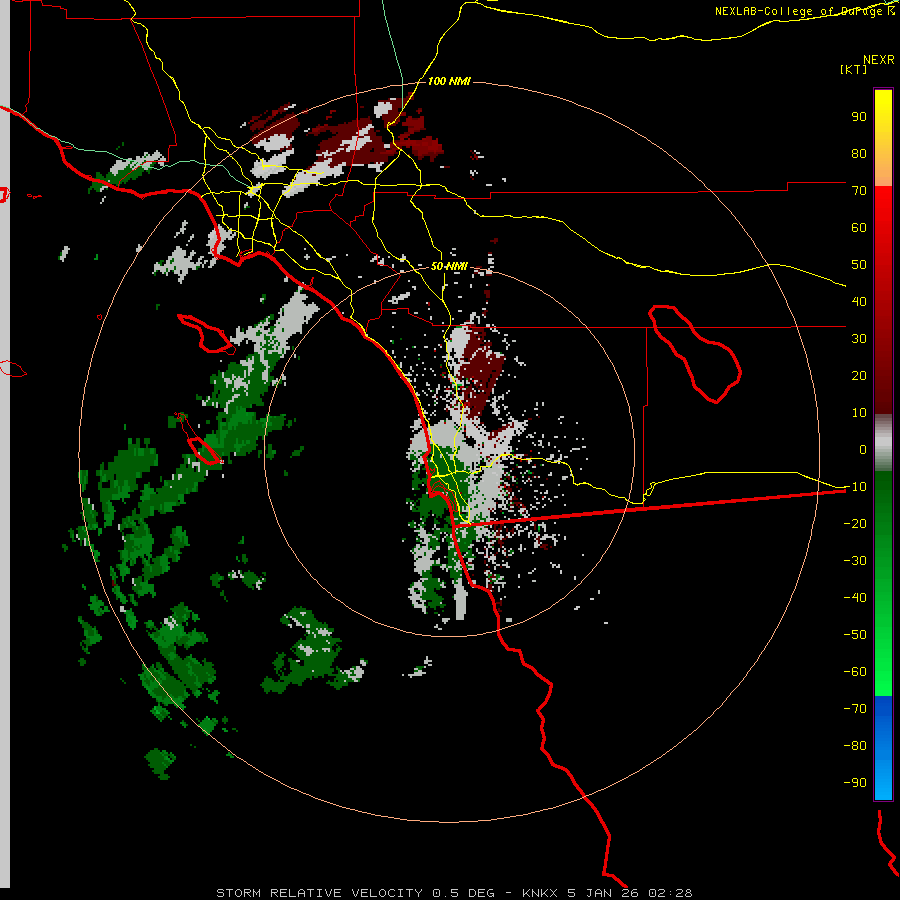Click the -40 value on velocity scale

pyautogui.click(x=855, y=598)
